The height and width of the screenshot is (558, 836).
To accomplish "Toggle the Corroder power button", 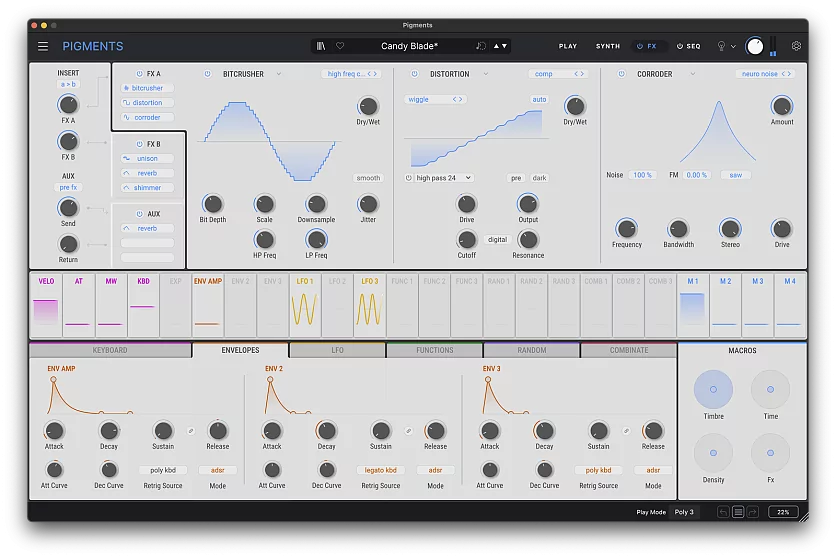I will pos(622,74).
